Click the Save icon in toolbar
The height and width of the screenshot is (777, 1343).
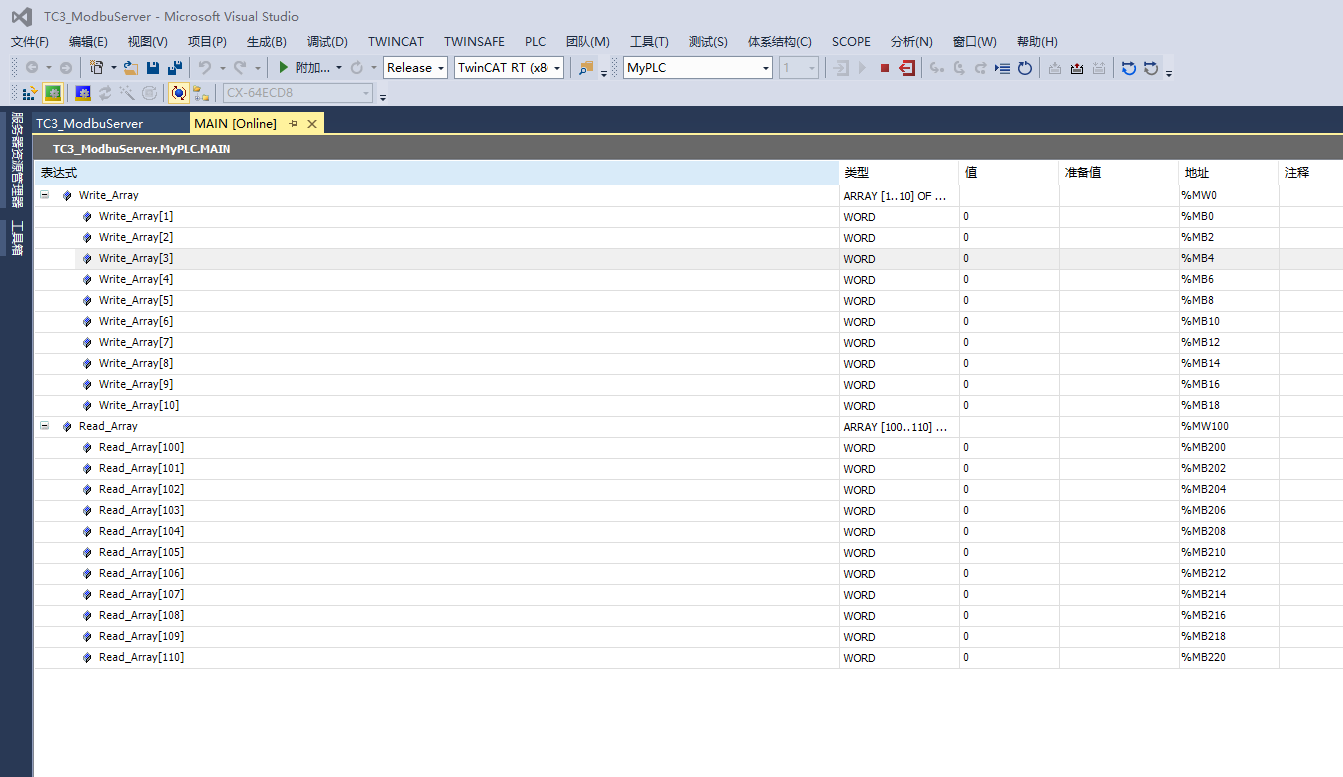(153, 67)
